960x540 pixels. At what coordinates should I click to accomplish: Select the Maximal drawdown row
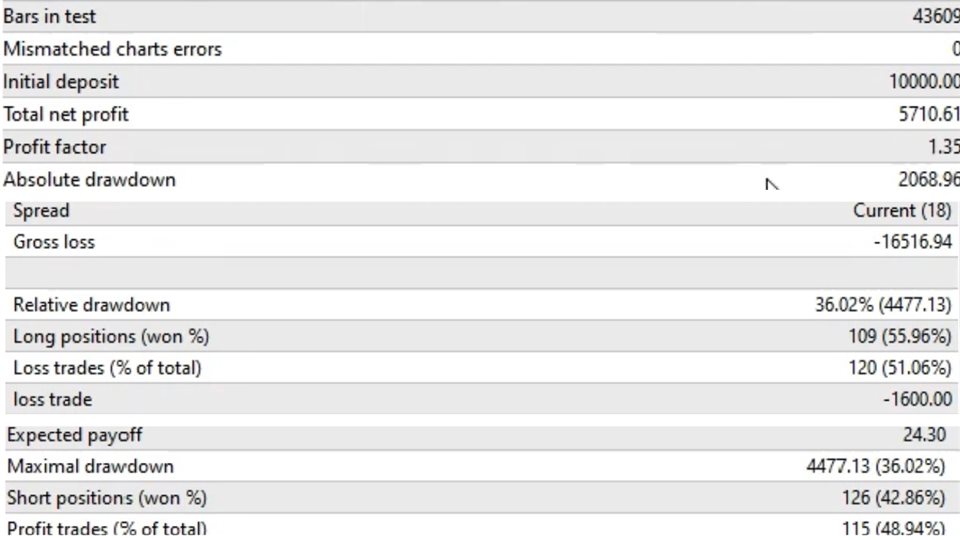tap(481, 467)
